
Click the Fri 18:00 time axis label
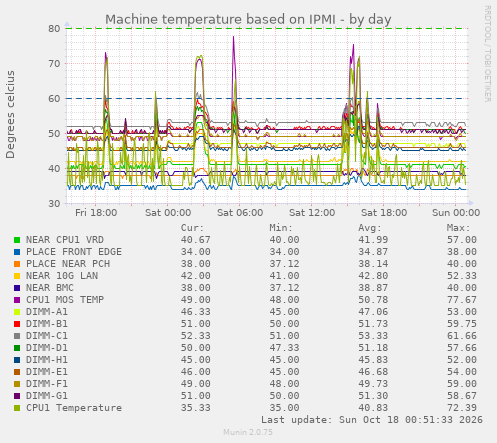(x=96, y=213)
